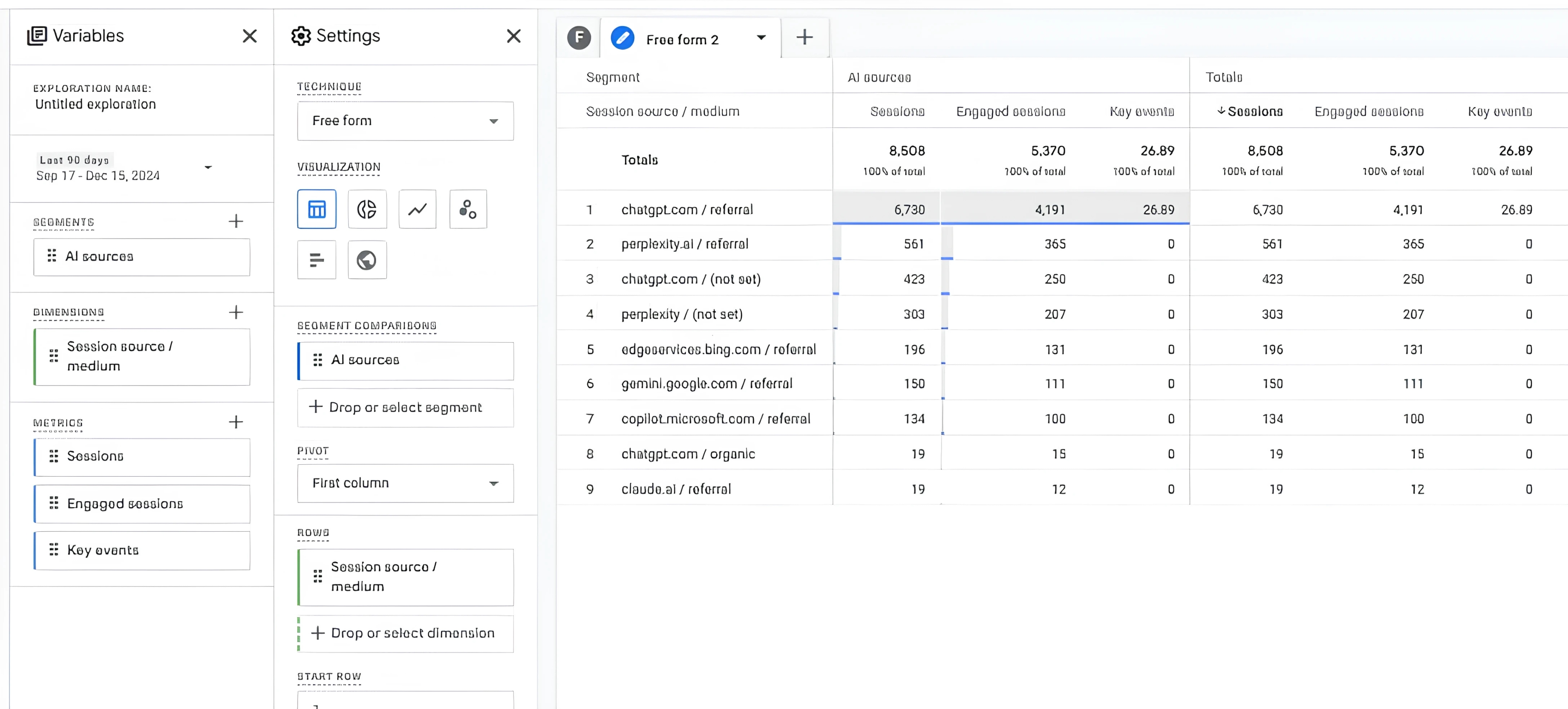The height and width of the screenshot is (709, 1568).
Task: Select the donut chart visualization
Action: [367, 210]
